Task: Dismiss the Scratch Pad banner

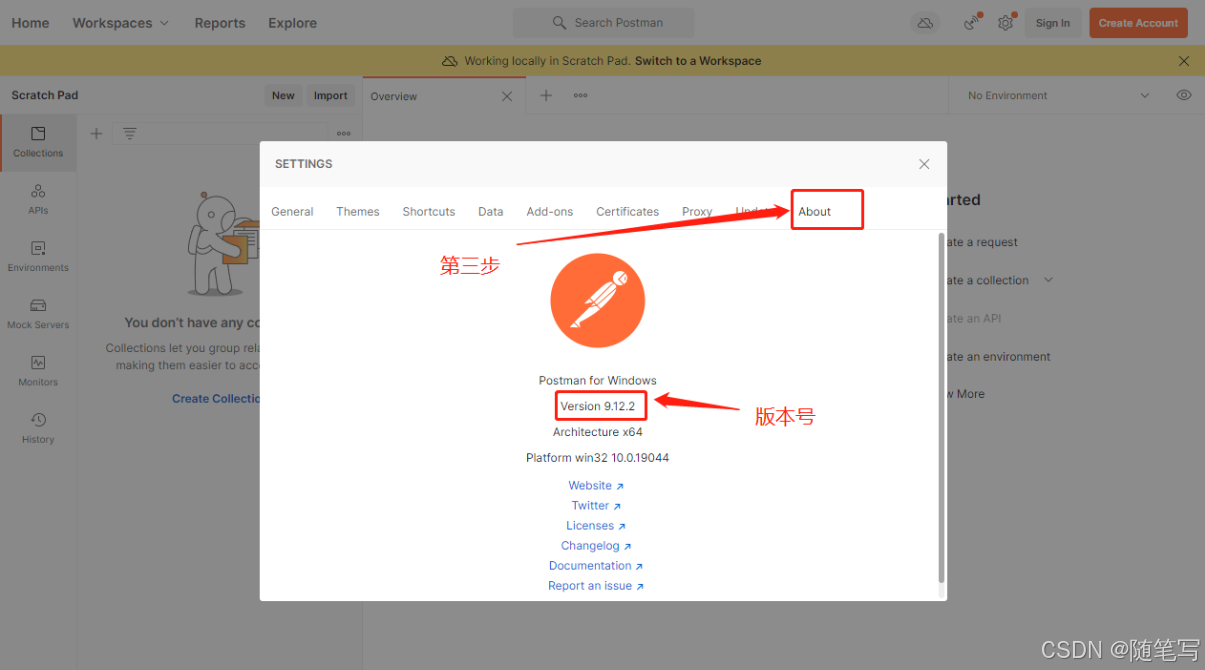Action: coord(1184,61)
